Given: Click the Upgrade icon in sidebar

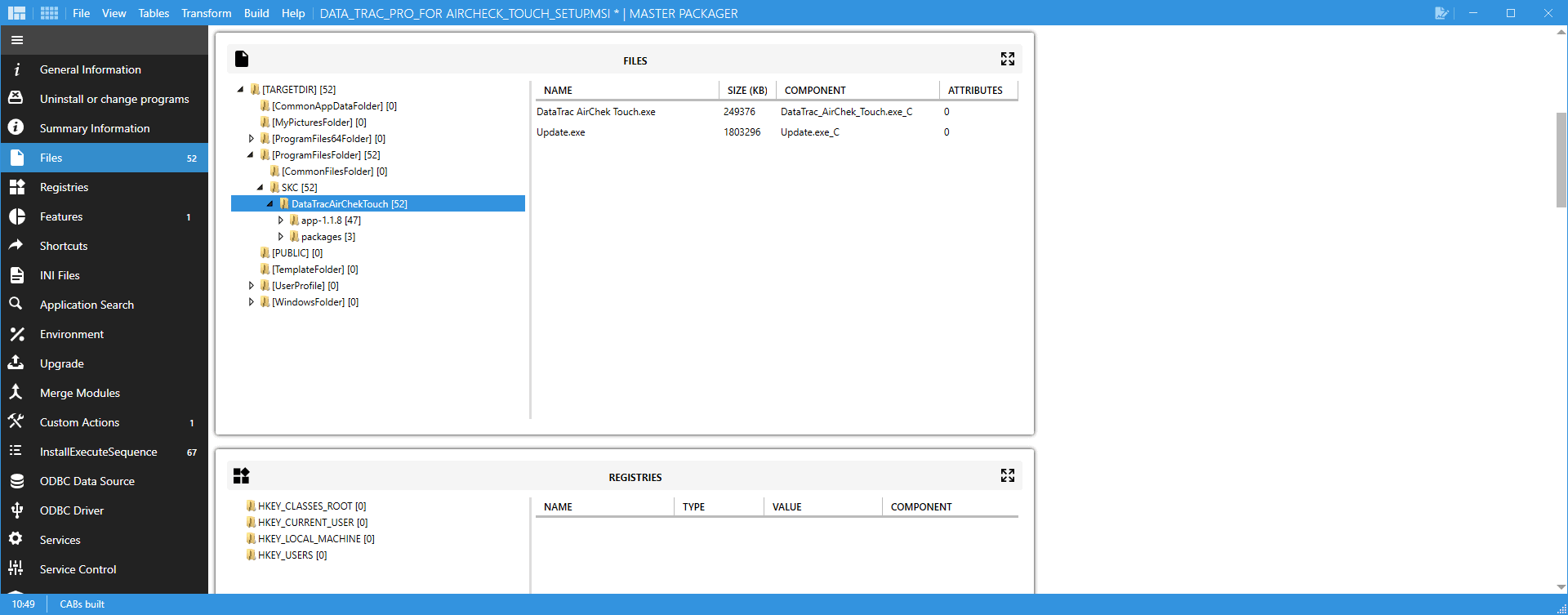Looking at the screenshot, I should point(16,363).
